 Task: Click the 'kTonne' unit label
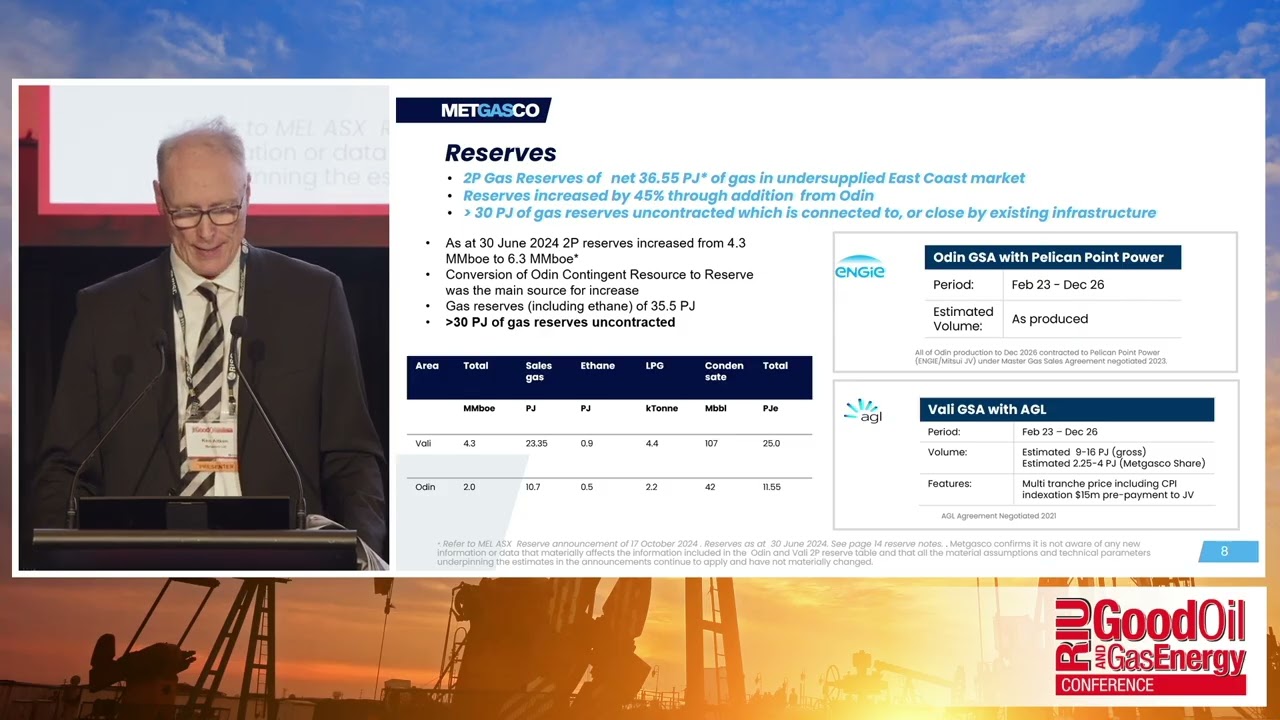[x=661, y=409]
